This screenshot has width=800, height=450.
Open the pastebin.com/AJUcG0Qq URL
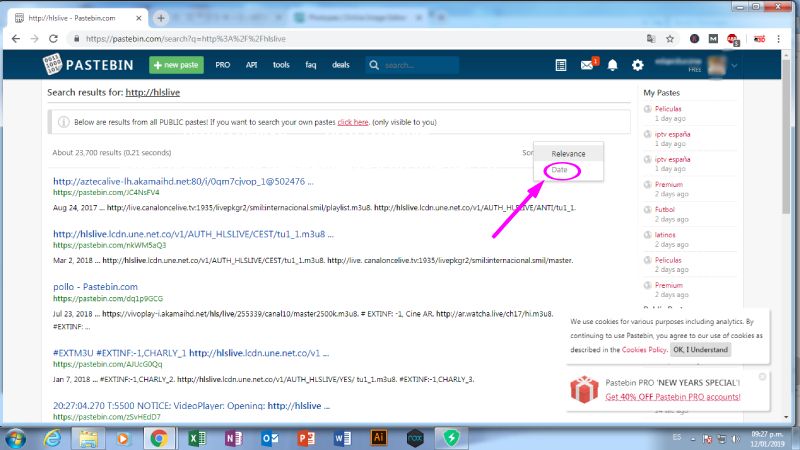point(108,364)
